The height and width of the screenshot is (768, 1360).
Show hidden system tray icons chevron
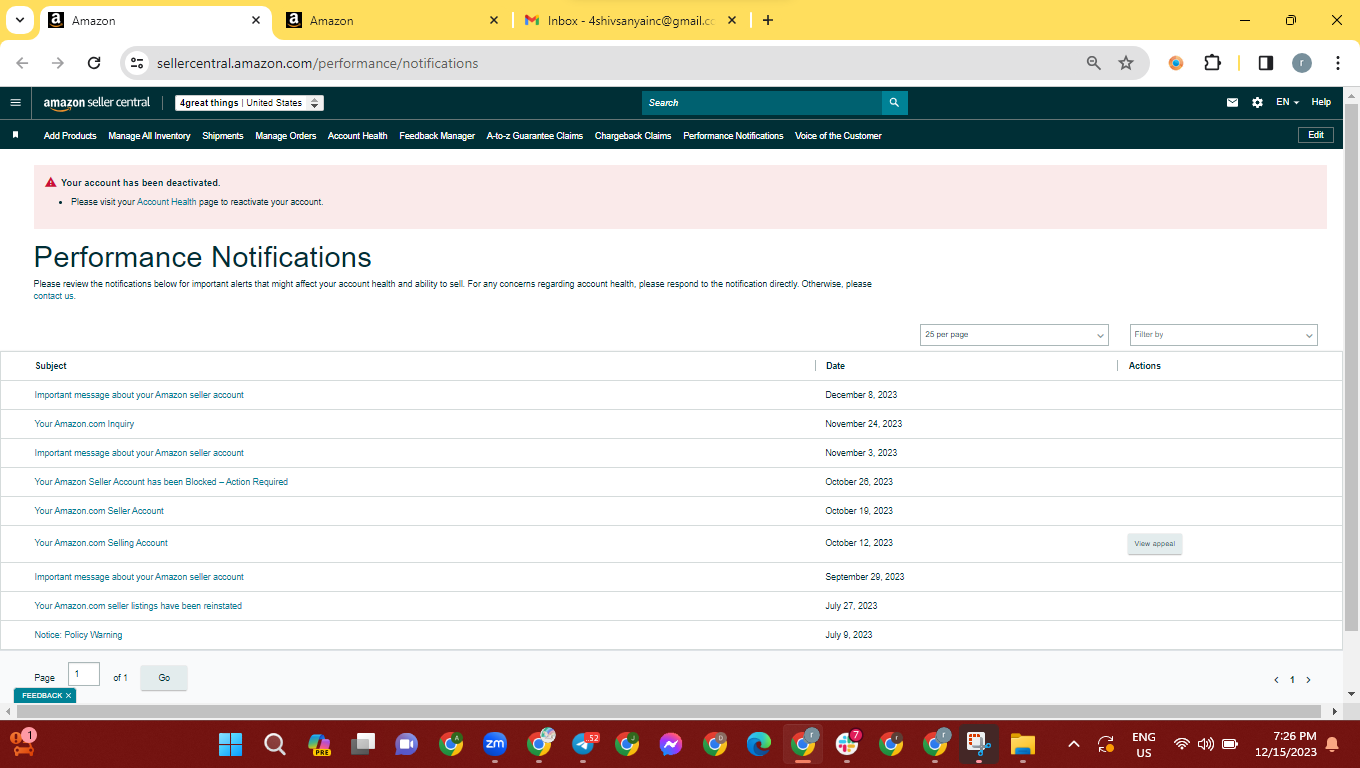(x=1074, y=744)
